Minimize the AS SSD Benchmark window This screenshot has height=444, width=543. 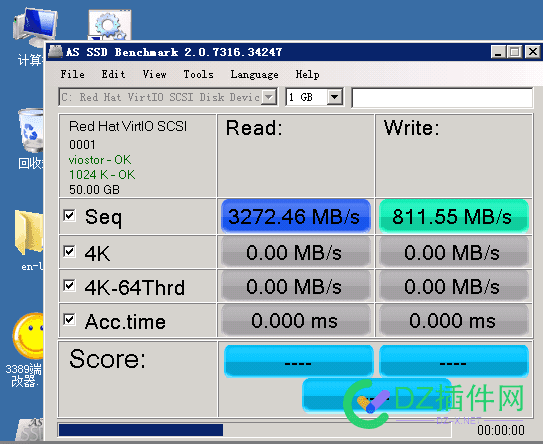(498, 52)
